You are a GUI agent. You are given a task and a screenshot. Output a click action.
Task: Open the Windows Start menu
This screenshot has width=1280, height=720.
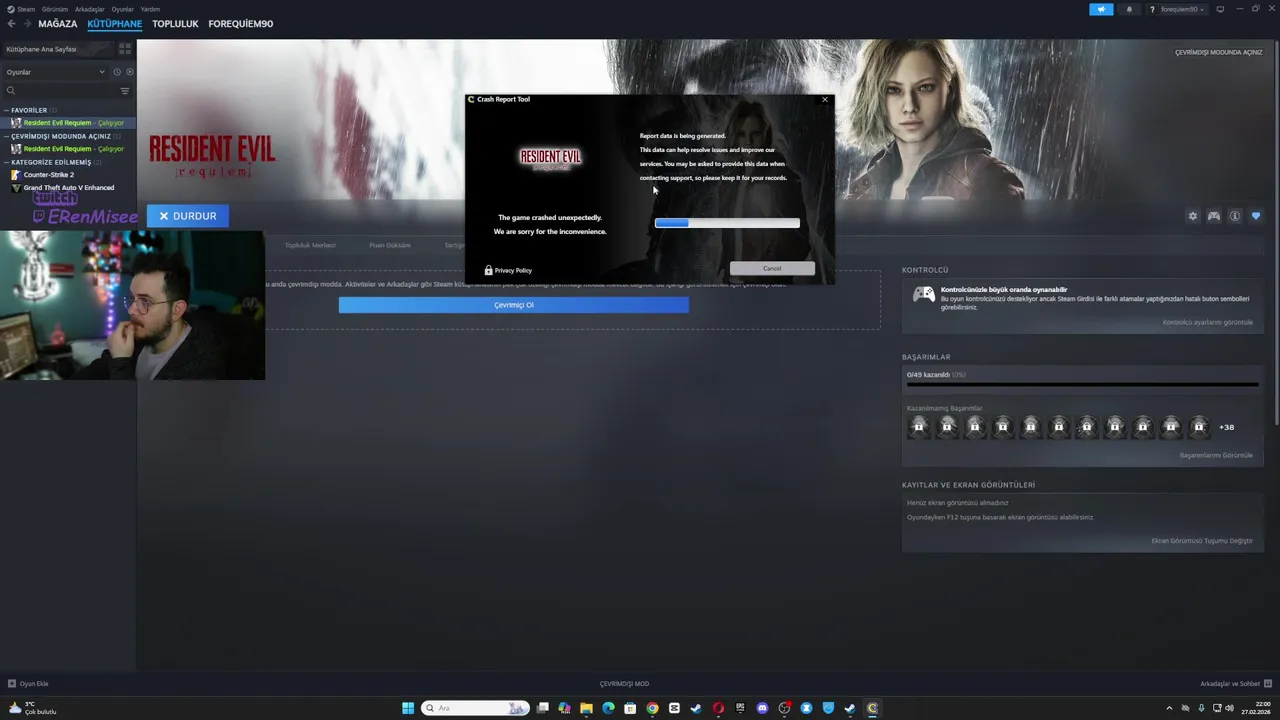(x=408, y=708)
